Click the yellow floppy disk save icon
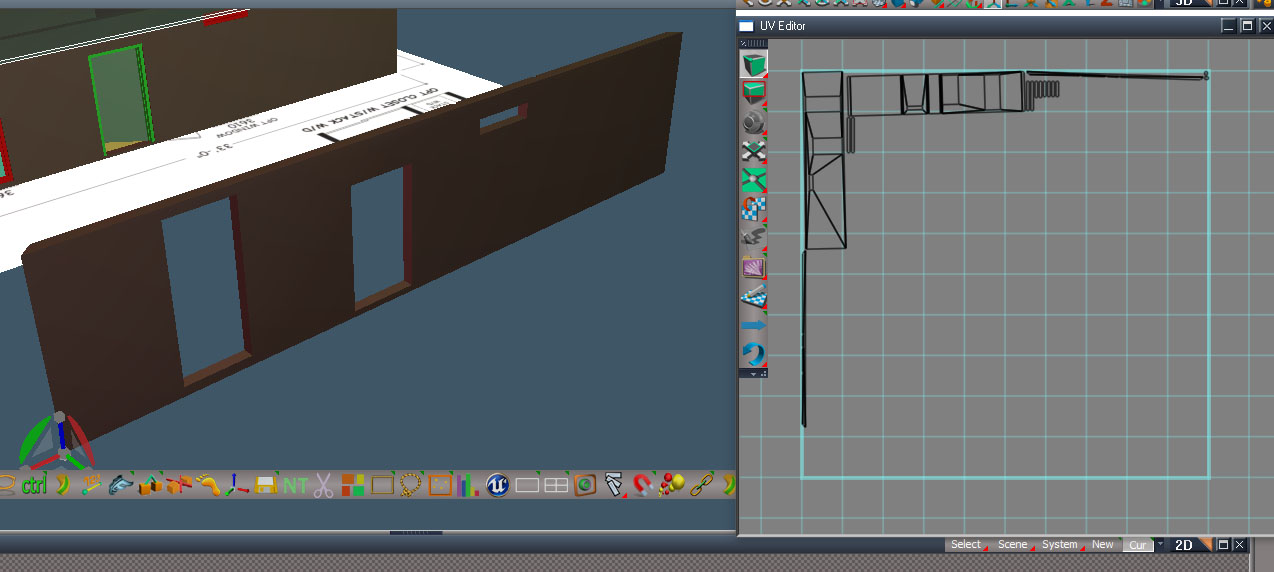 coord(266,485)
